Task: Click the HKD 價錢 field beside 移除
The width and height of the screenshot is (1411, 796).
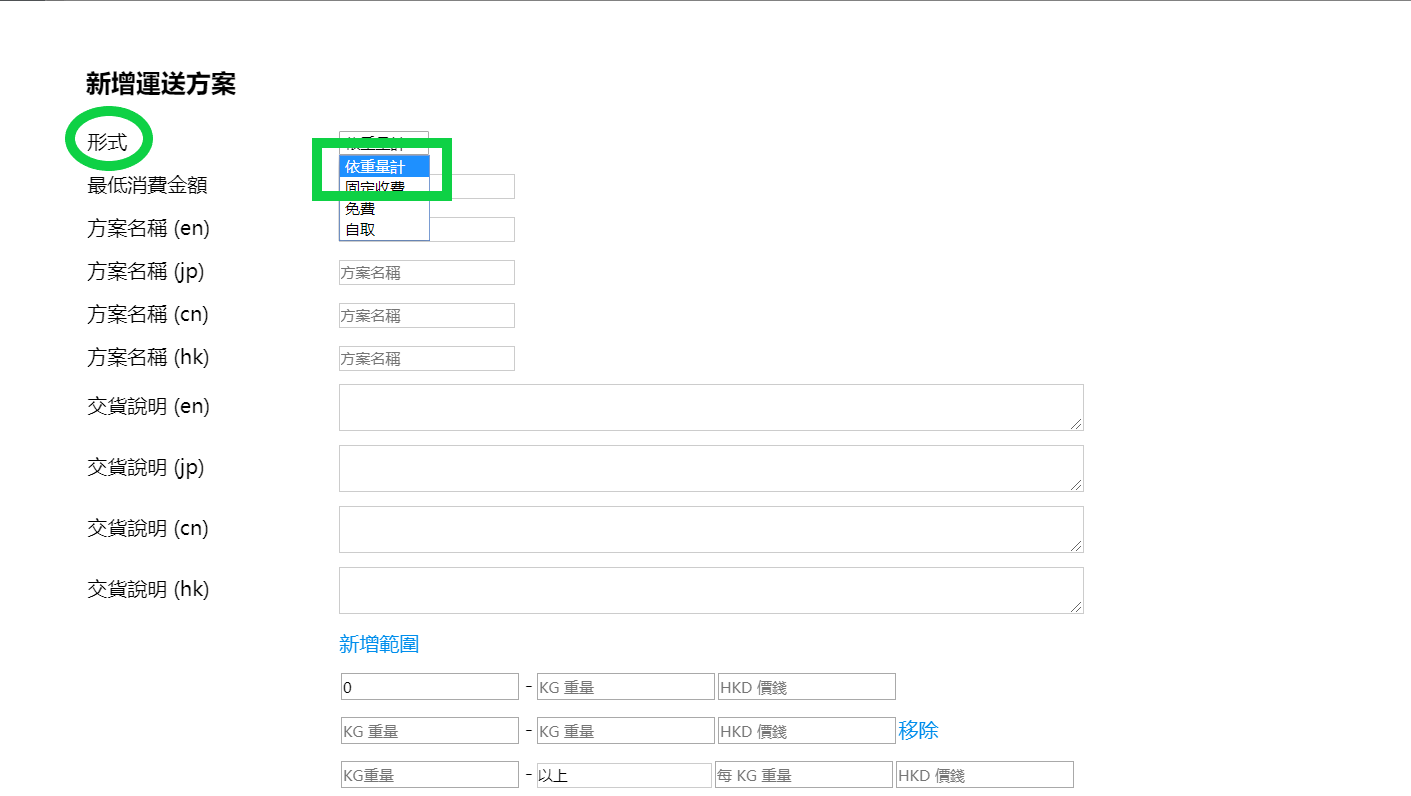Action: pos(806,731)
